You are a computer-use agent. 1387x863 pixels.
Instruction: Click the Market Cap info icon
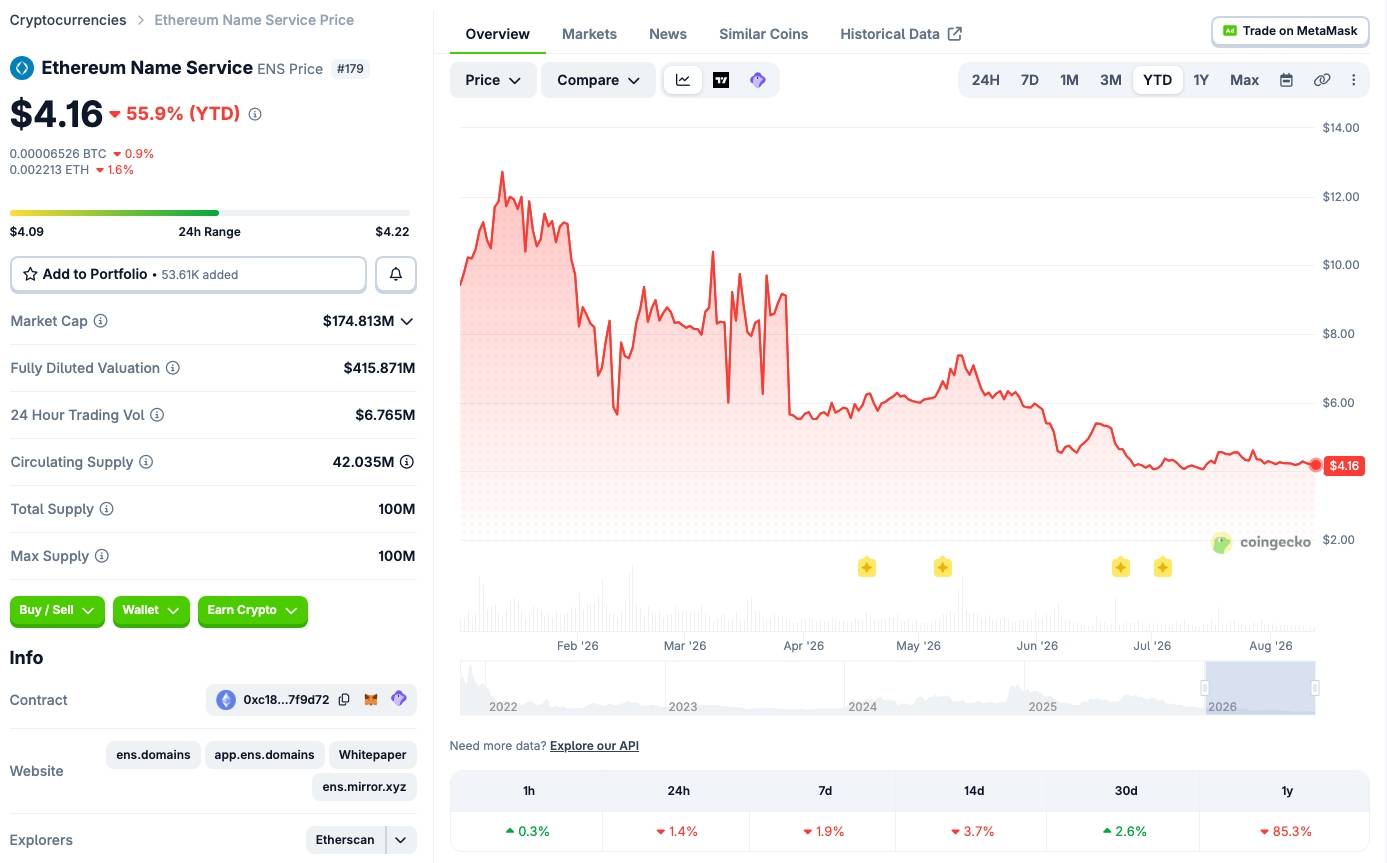100,321
